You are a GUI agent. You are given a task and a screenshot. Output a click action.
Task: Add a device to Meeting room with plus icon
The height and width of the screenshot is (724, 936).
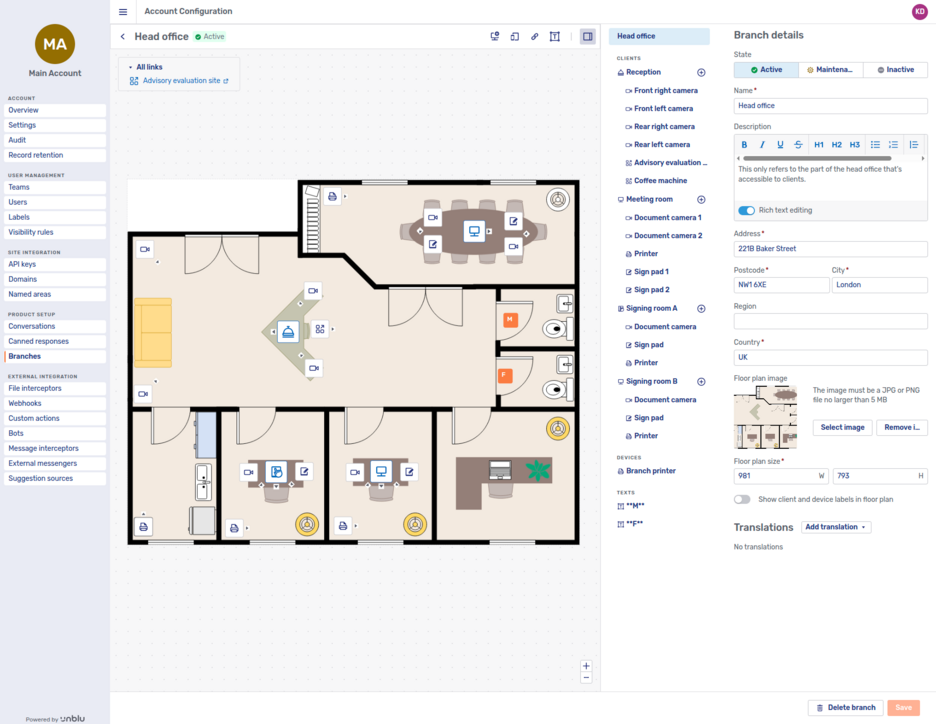(701, 199)
